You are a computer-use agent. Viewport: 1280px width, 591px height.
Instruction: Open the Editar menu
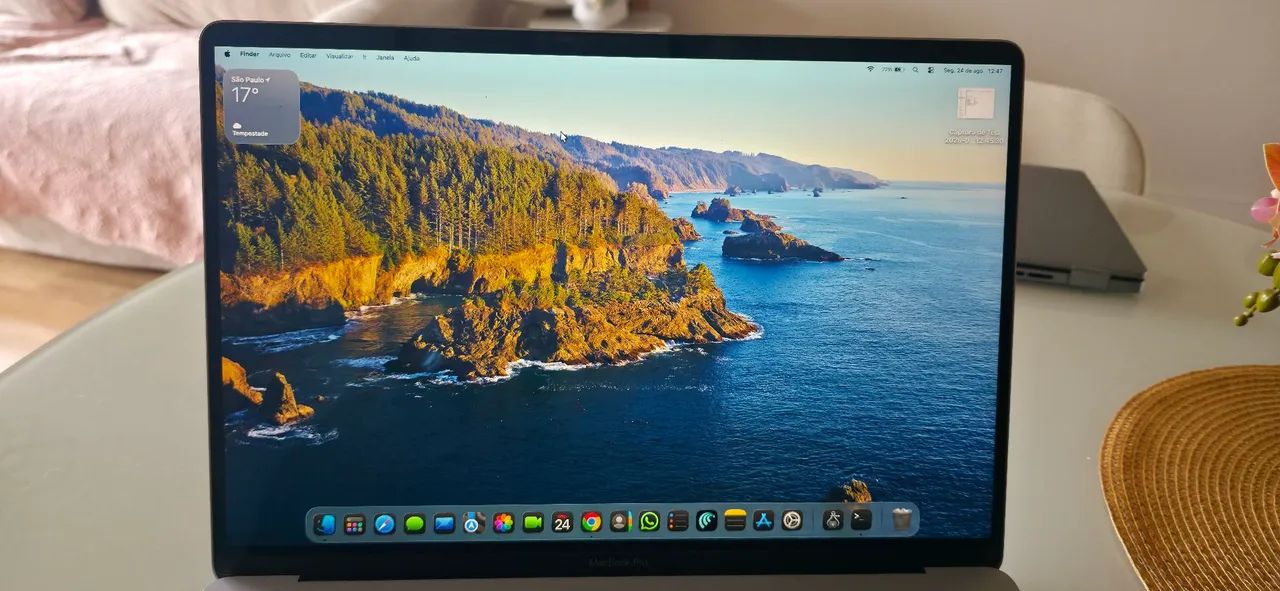[308, 55]
